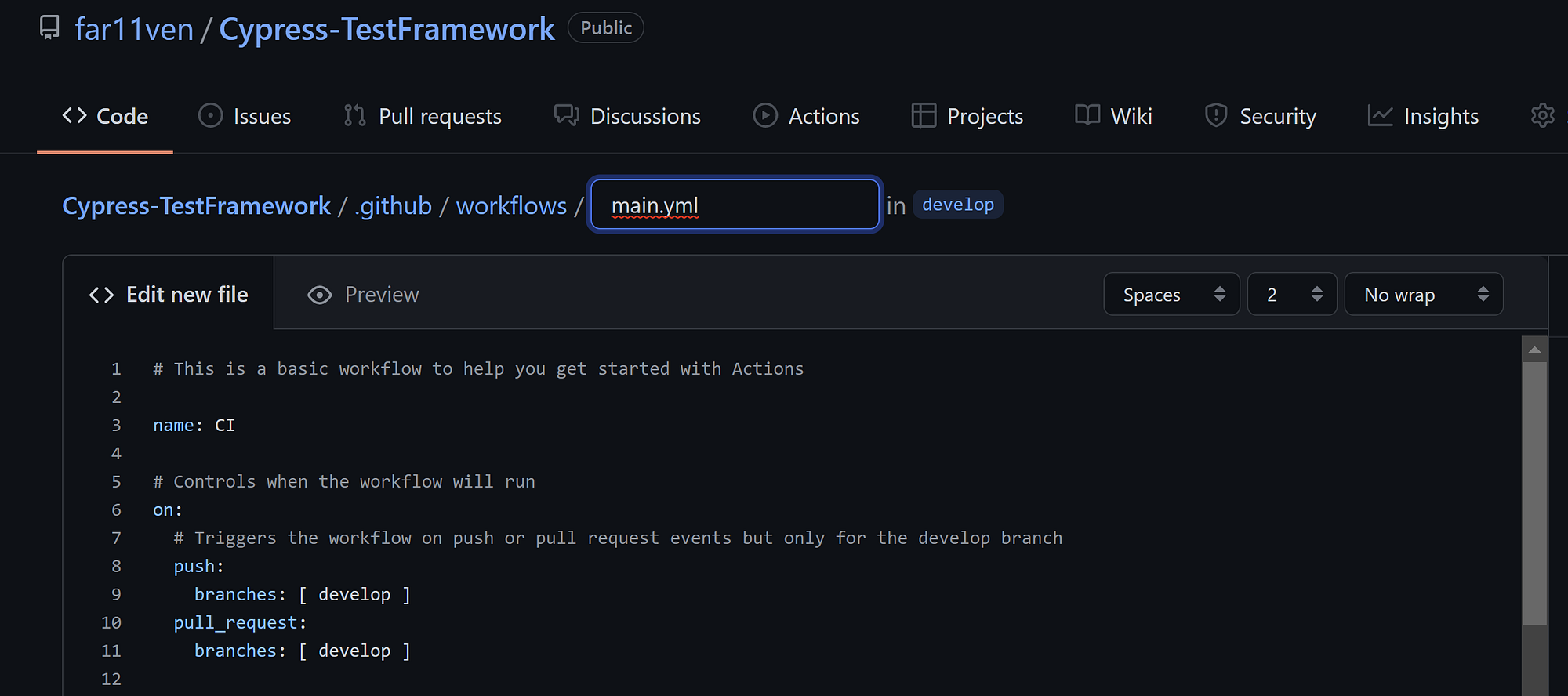Click the Wiki book icon
1568x696 pixels.
coord(1087,116)
